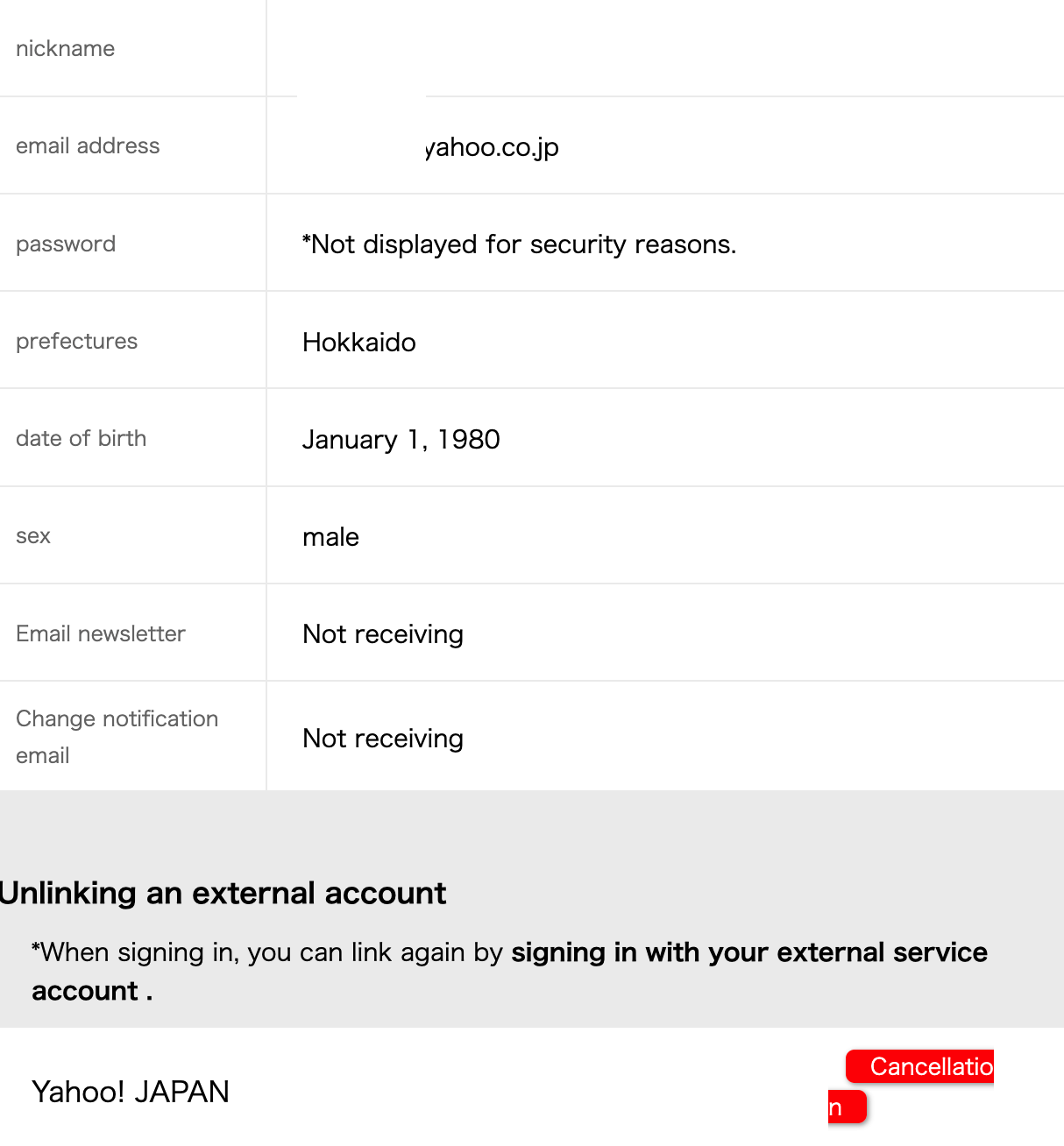Select the January 1, 1980 birth date
The height and width of the screenshot is (1146, 1064).
click(401, 439)
